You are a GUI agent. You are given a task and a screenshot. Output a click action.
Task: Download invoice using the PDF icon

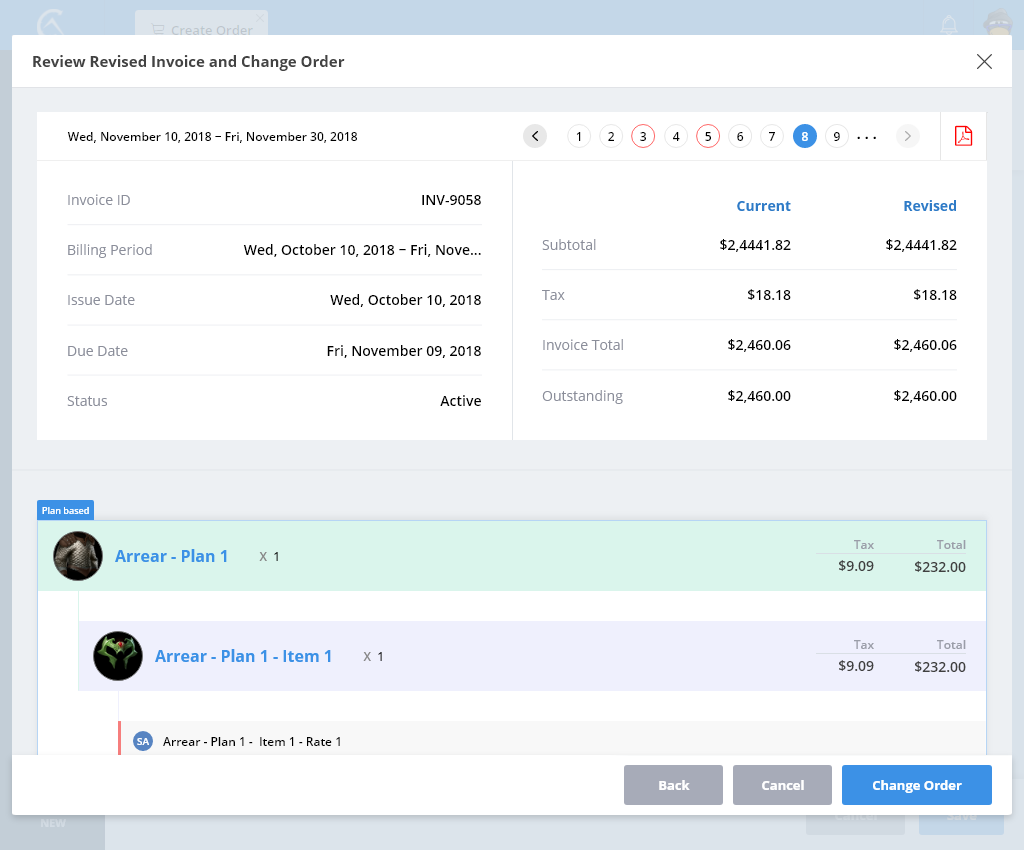(x=963, y=136)
